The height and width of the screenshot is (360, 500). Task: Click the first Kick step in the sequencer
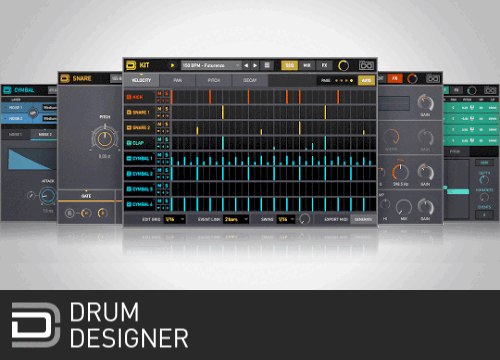tap(173, 97)
